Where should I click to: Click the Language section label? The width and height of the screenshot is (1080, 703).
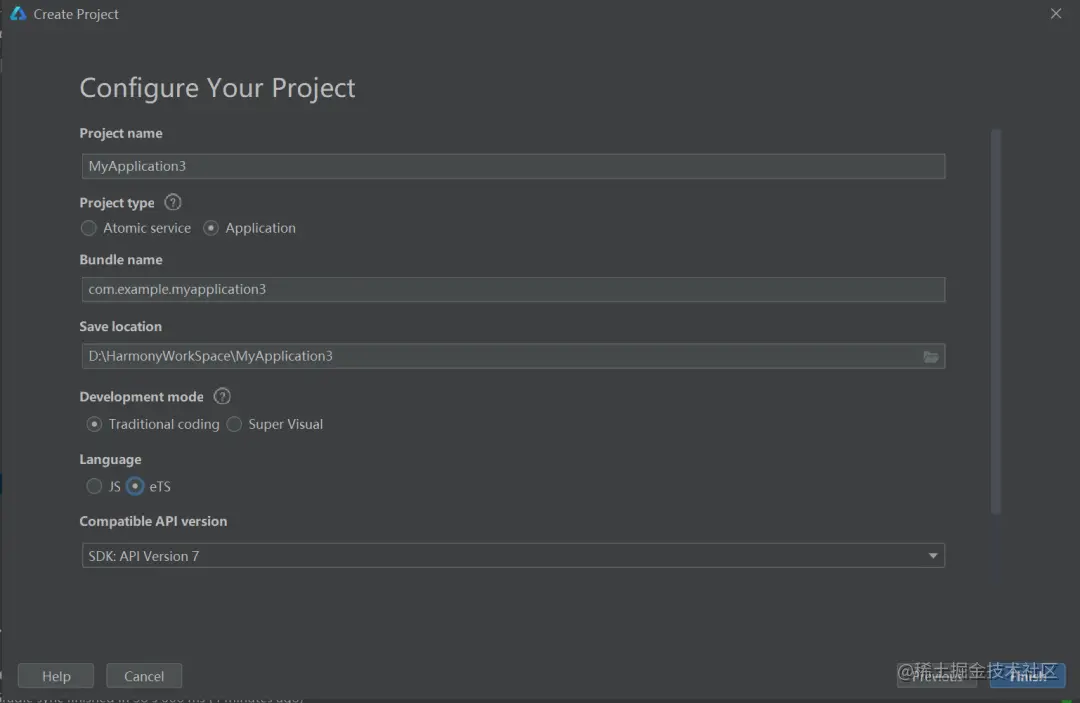(x=110, y=459)
